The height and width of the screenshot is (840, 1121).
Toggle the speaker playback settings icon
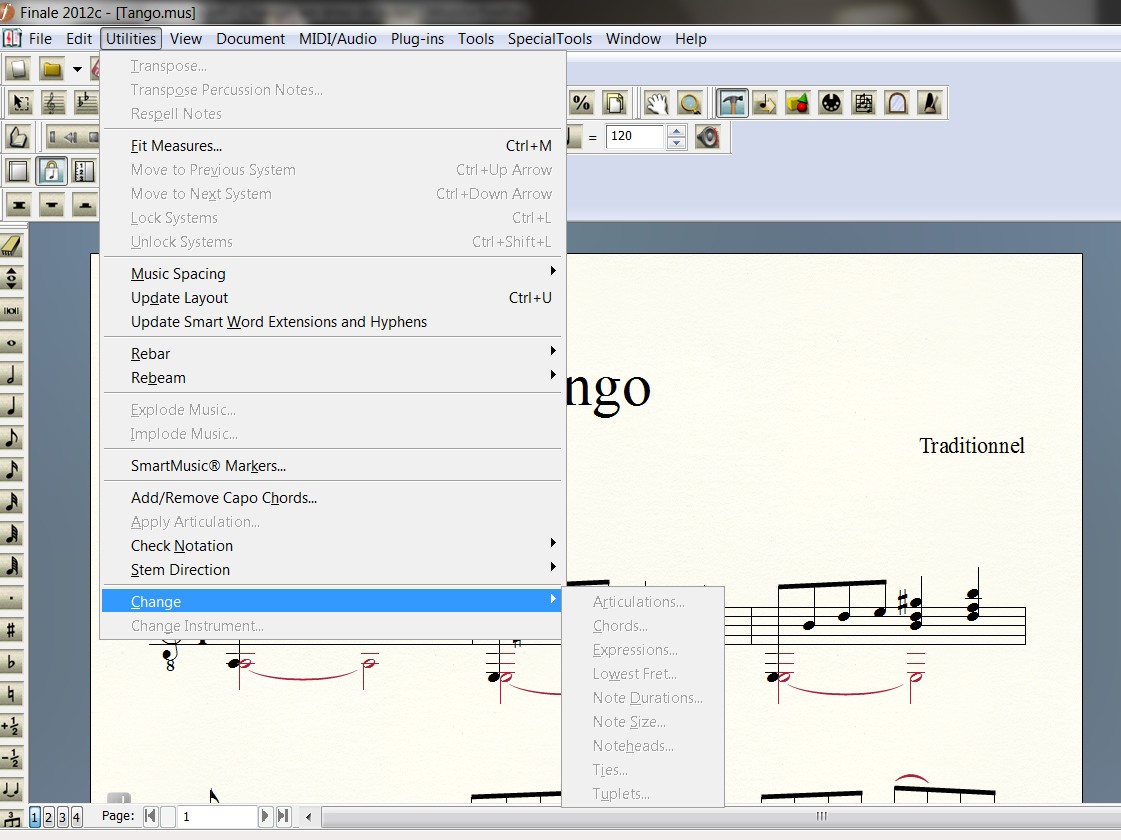708,137
